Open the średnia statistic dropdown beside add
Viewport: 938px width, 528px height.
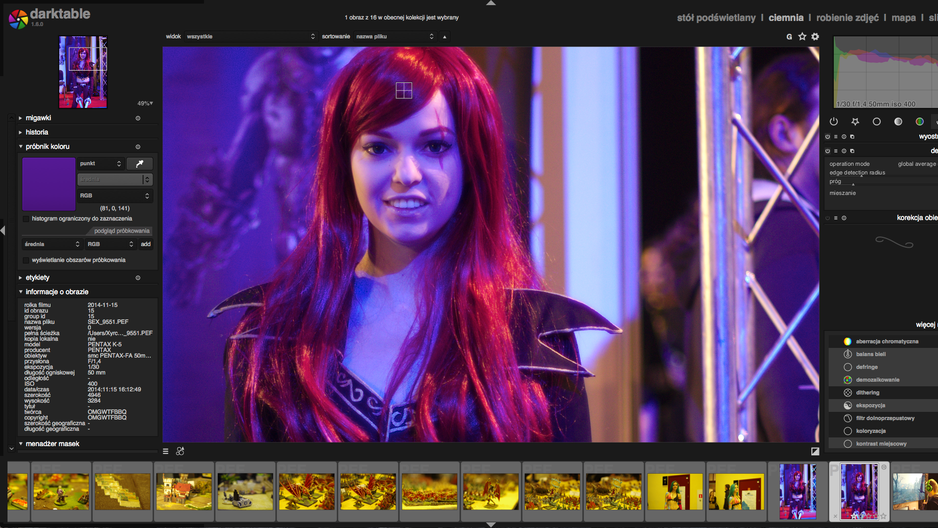[51, 245]
